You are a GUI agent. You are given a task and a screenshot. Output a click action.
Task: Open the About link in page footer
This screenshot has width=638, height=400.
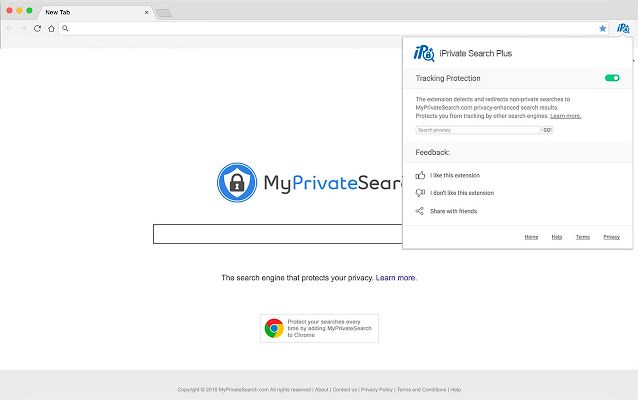tap(321, 389)
